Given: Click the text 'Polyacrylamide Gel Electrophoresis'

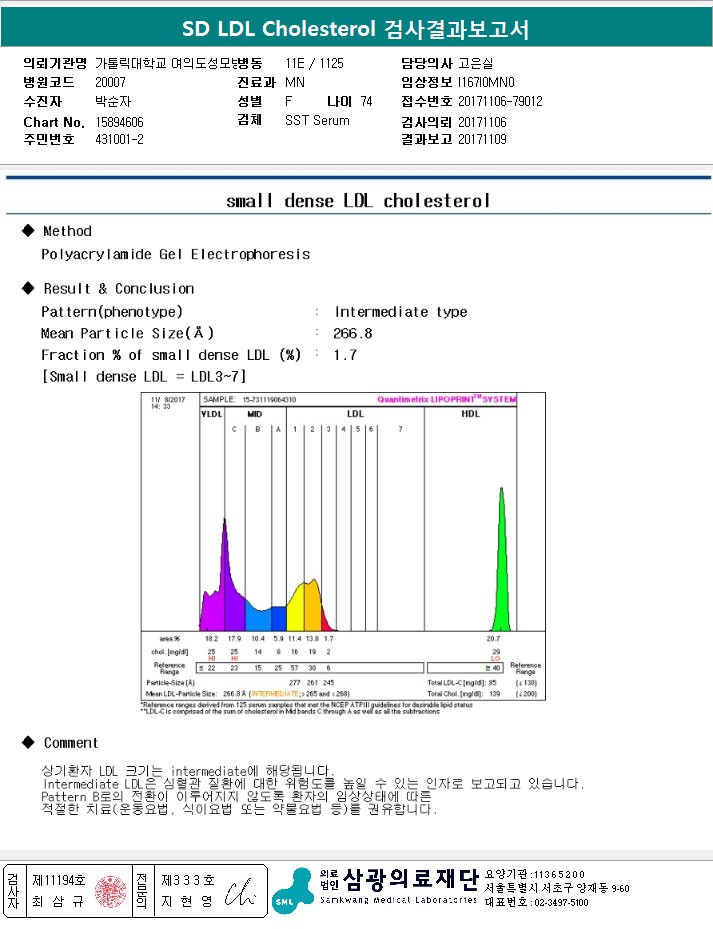Looking at the screenshot, I should pyautogui.click(x=175, y=254).
